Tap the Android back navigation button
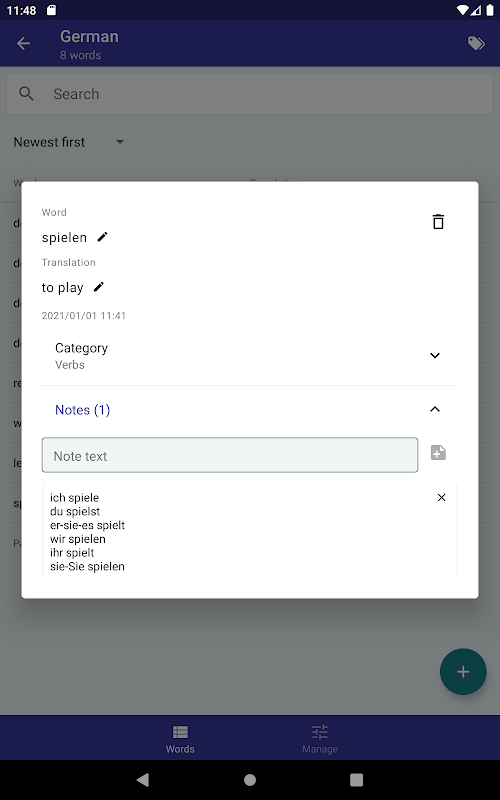 coord(143,780)
